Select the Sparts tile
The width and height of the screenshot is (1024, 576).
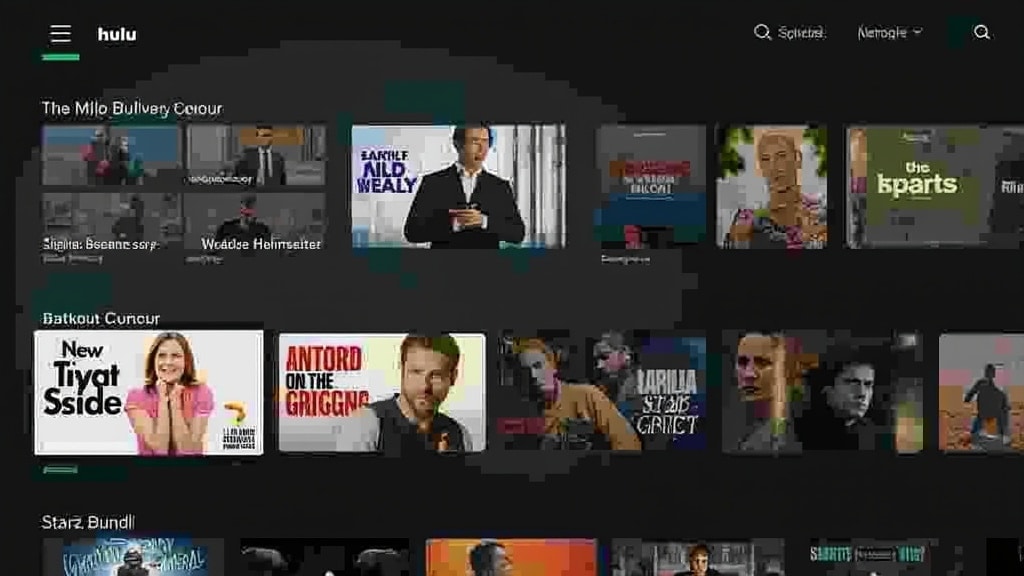[935, 187]
